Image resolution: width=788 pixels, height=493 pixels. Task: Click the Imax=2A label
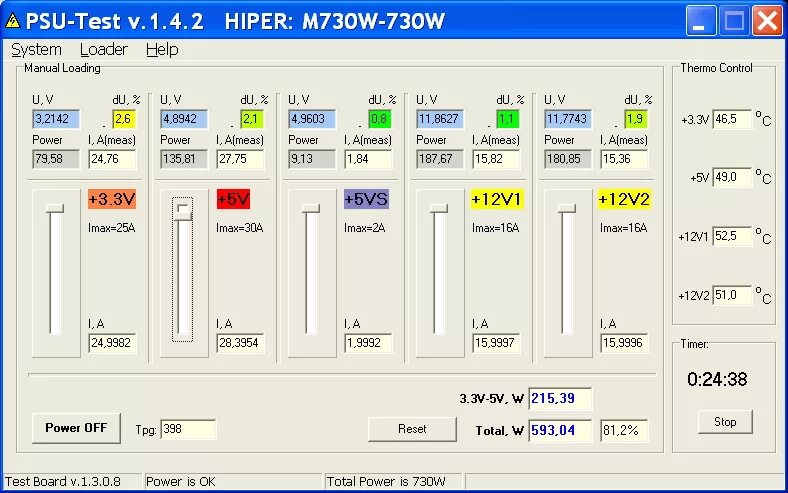pos(365,228)
